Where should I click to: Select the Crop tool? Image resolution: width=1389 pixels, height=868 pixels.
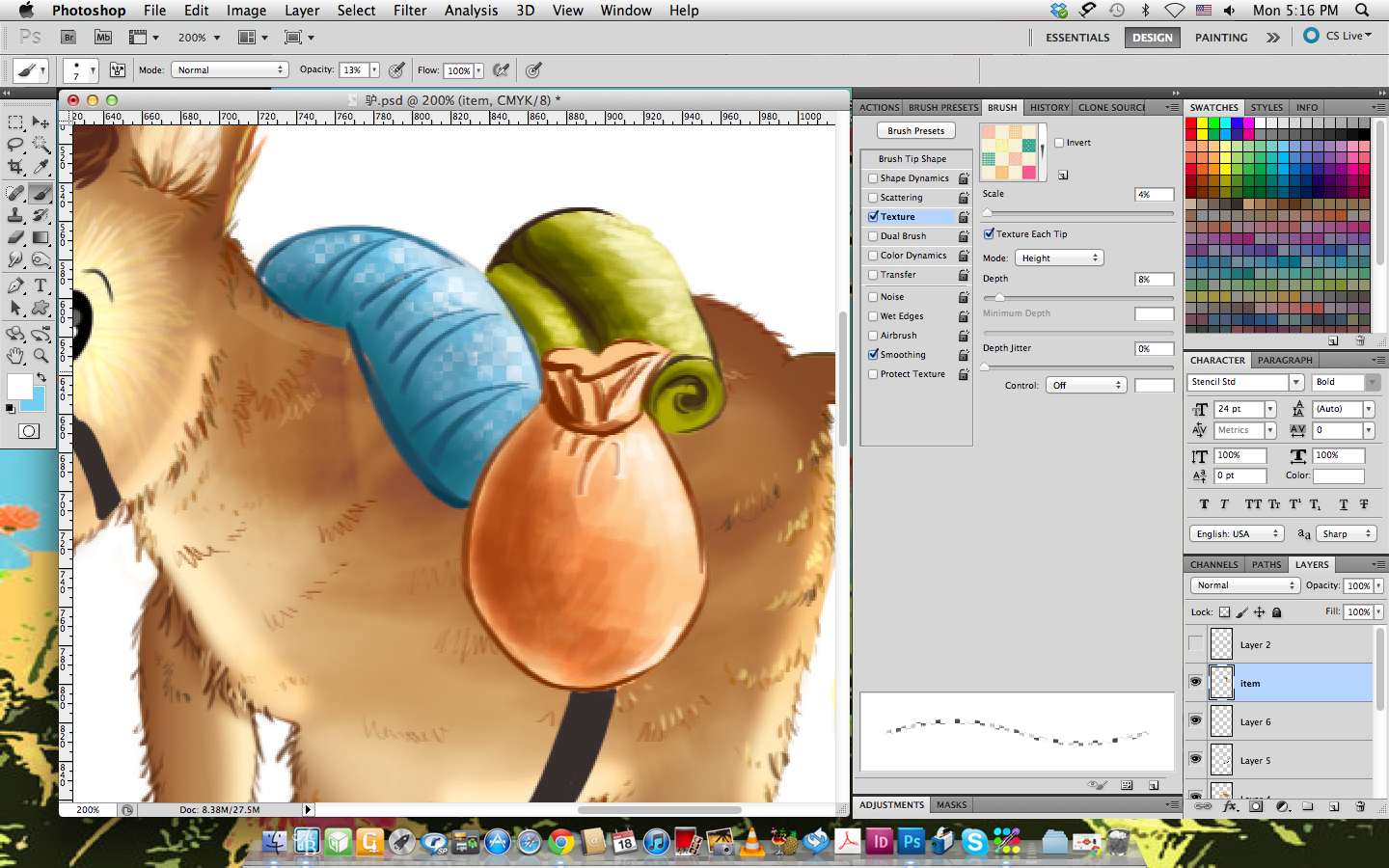pos(15,167)
